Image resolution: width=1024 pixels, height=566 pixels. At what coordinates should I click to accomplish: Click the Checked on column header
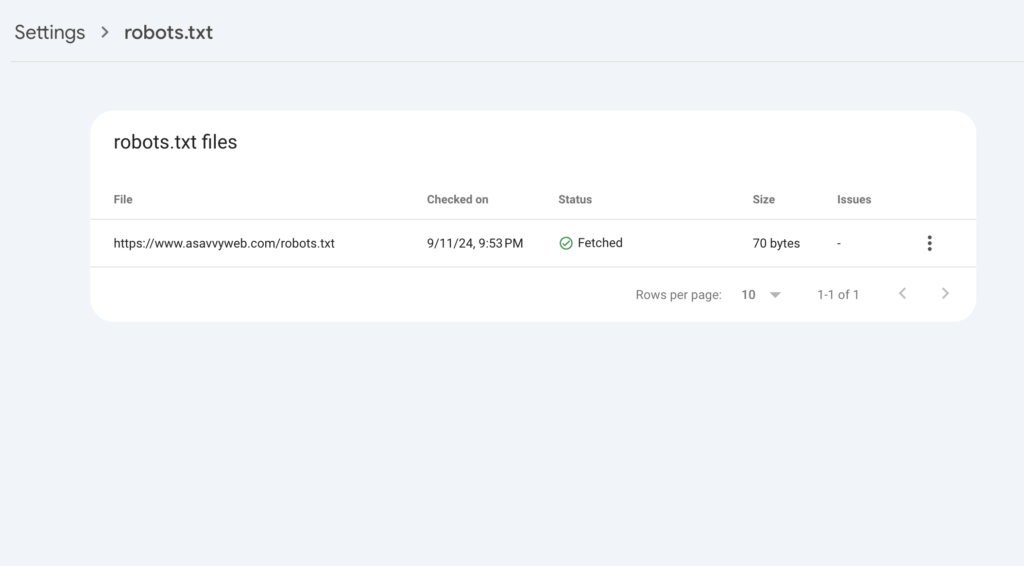[458, 200]
